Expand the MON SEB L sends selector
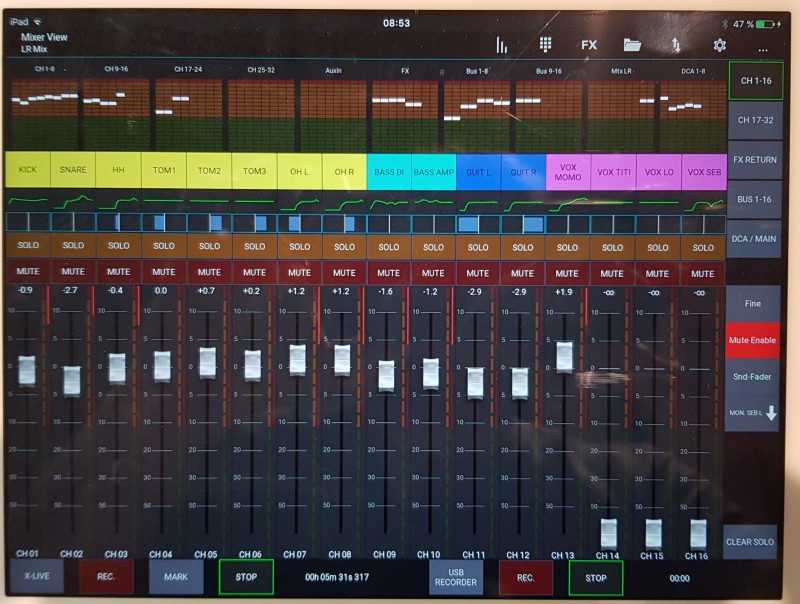 point(752,412)
